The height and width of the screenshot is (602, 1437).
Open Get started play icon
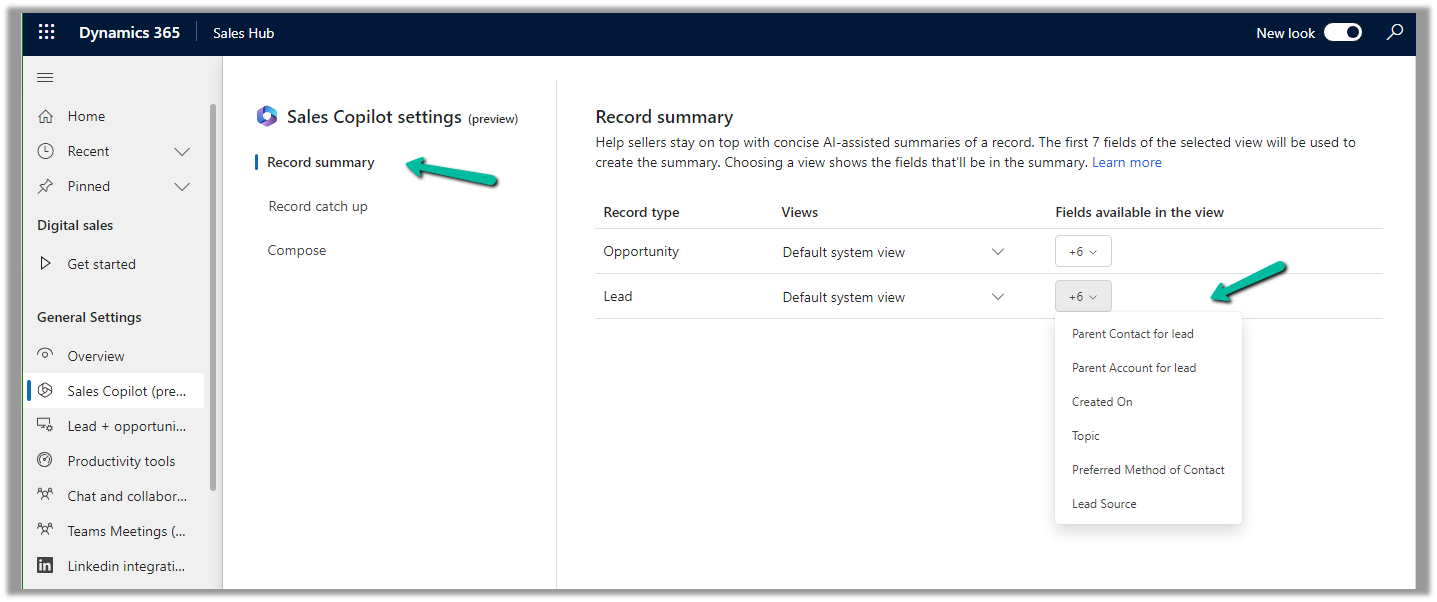(45, 265)
